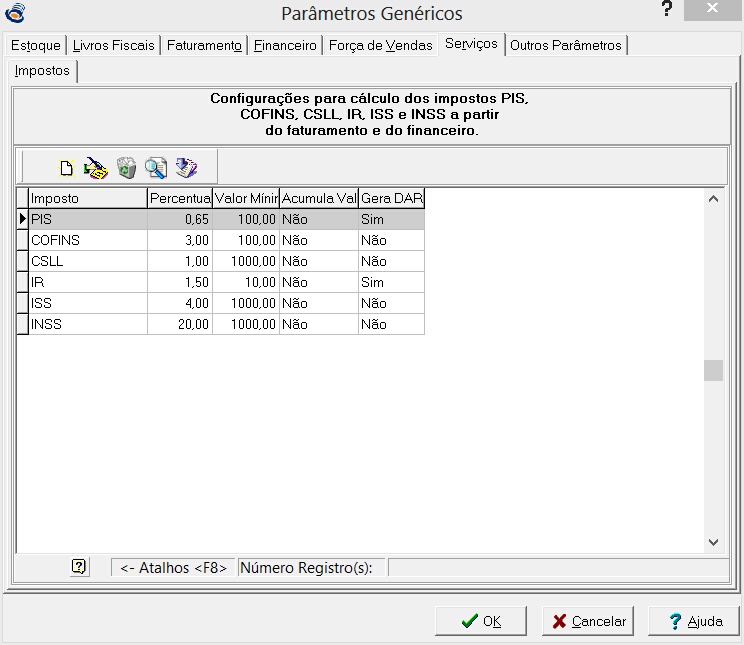Click the grid scrollbar up arrow
Image resolution: width=744 pixels, height=645 pixels.
pyautogui.click(x=713, y=199)
